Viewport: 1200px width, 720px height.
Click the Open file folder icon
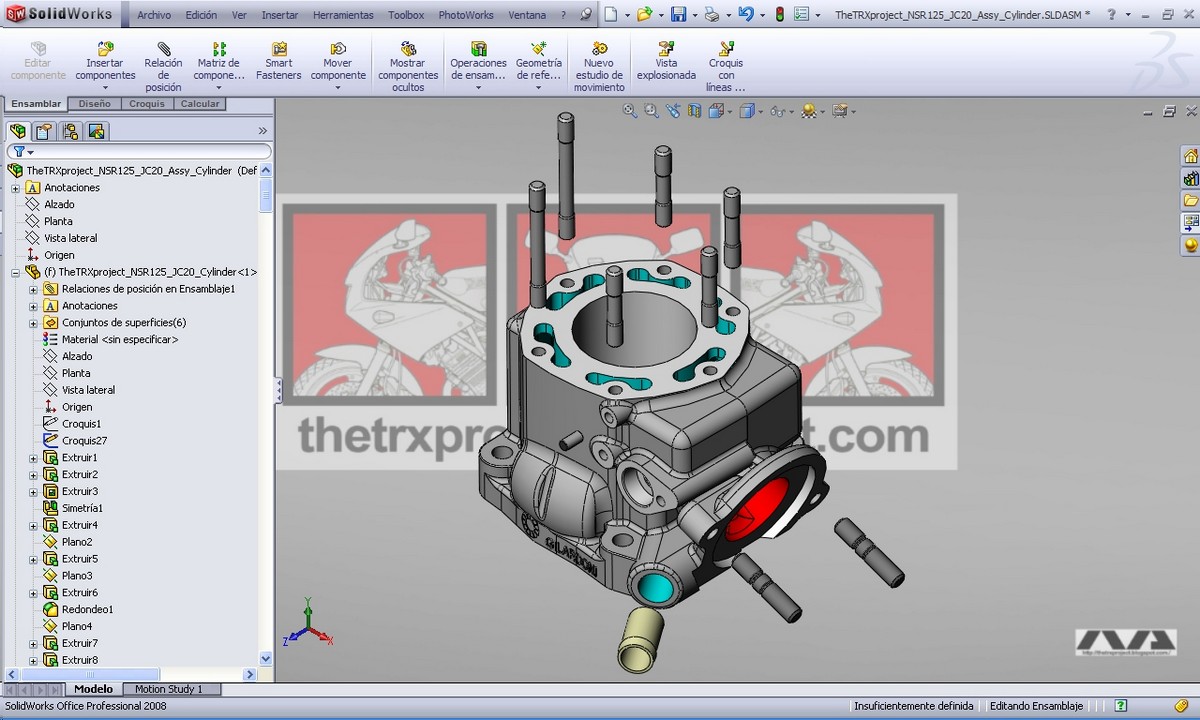(x=644, y=15)
